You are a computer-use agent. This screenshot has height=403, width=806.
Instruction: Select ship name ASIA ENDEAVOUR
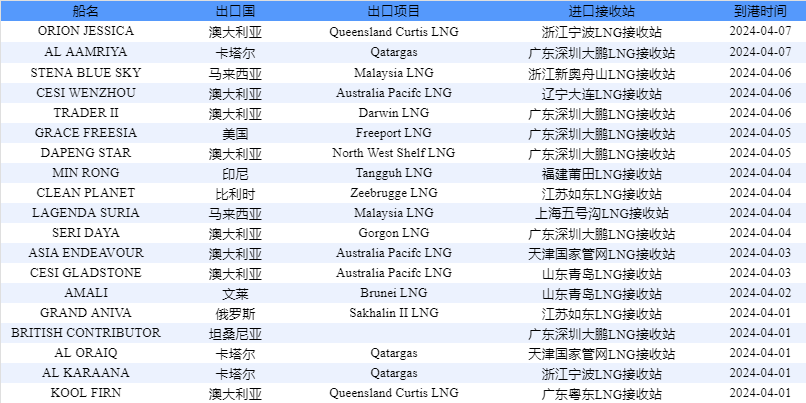coord(86,253)
